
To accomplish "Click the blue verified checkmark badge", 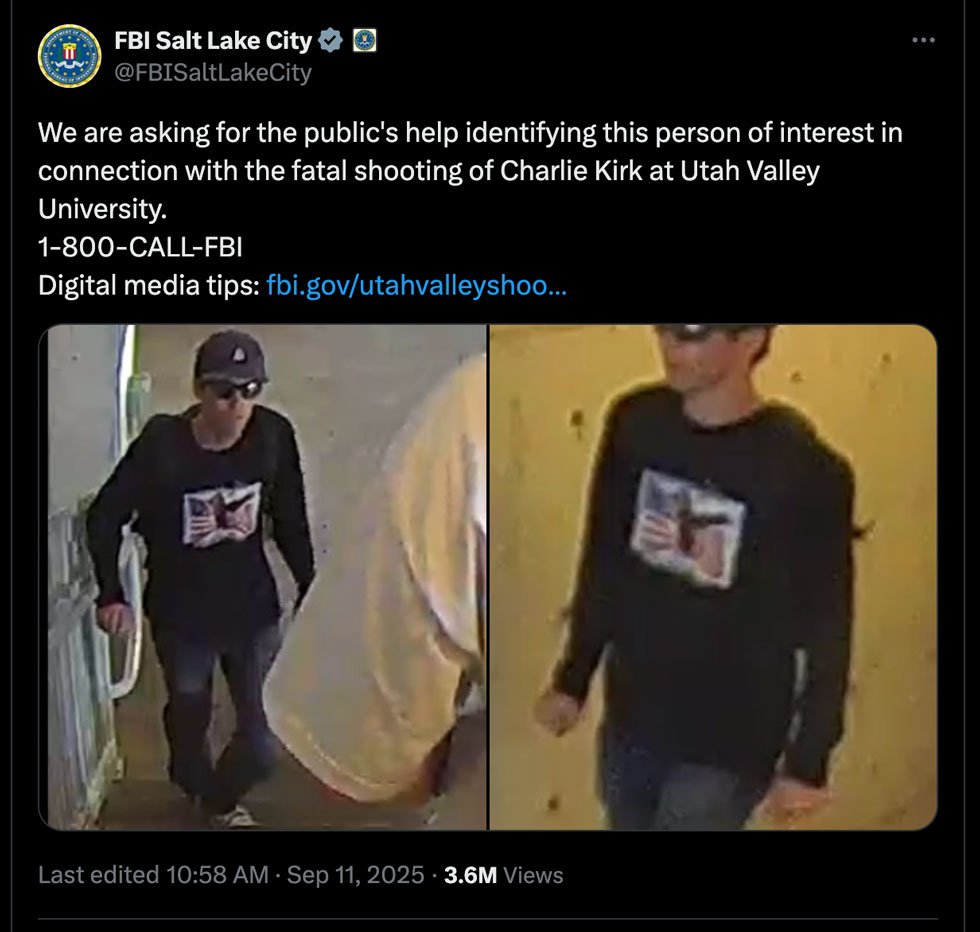I will click(x=331, y=41).
